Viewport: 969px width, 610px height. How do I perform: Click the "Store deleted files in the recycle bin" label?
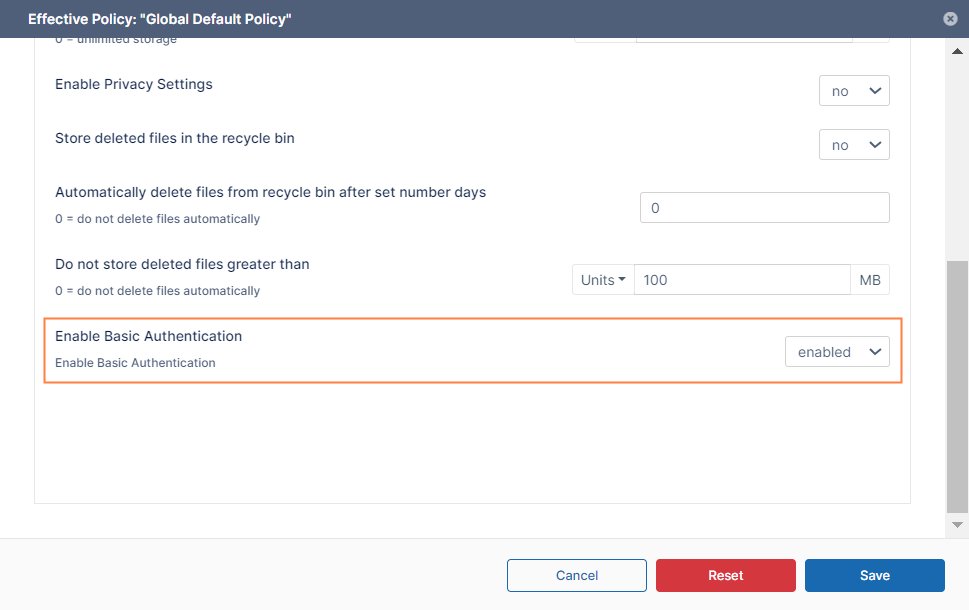(175, 138)
